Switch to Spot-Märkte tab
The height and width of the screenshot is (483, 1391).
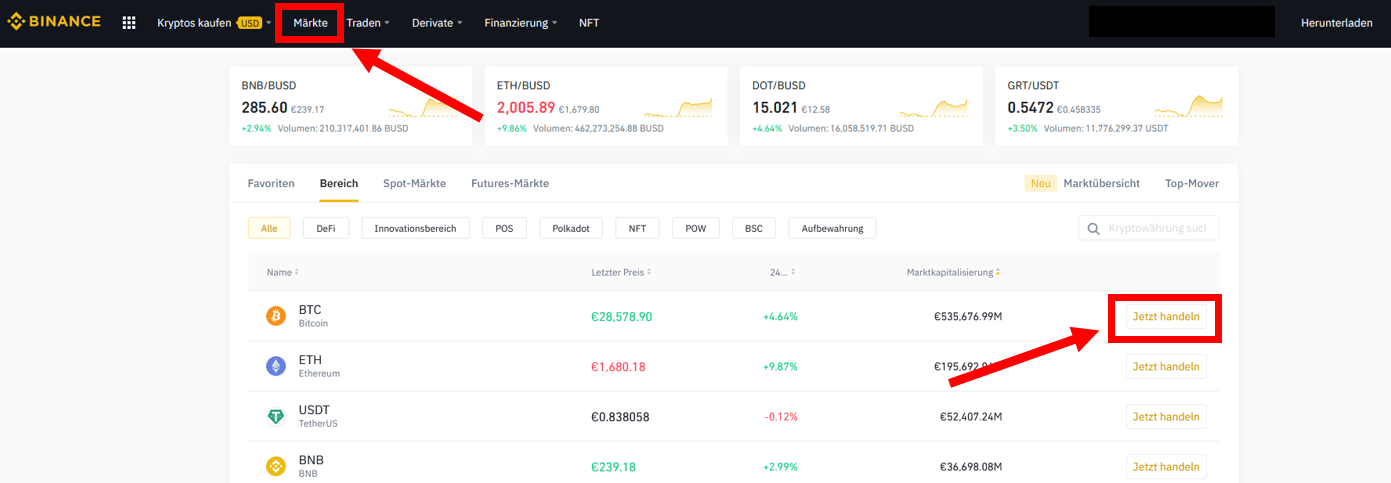(414, 183)
